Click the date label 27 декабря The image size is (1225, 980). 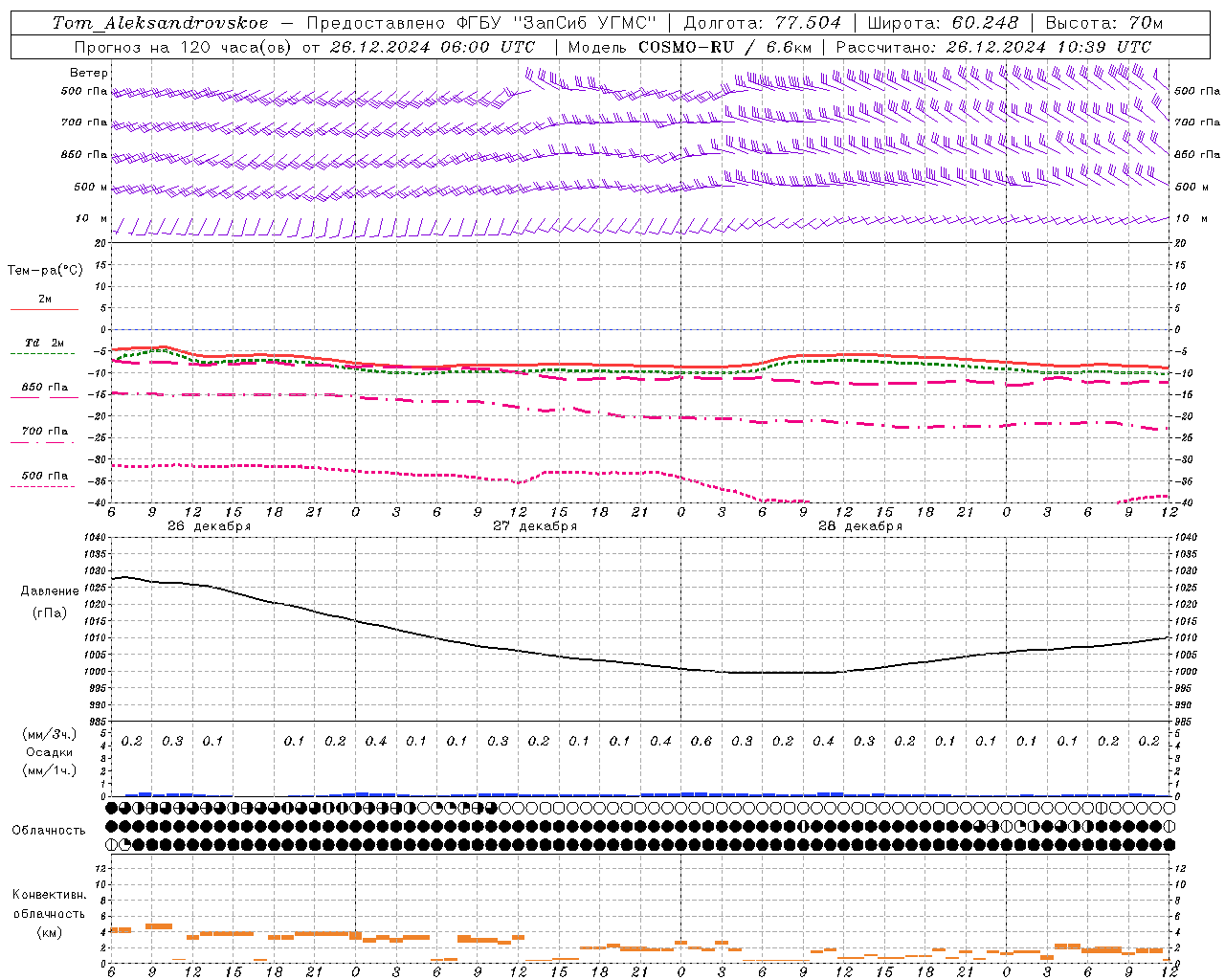click(x=535, y=526)
